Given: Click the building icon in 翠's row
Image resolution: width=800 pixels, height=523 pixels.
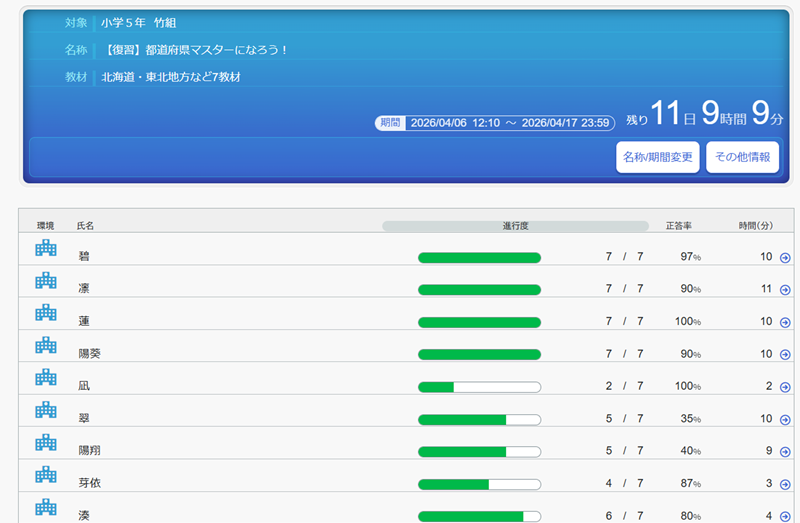Looking at the screenshot, I should [x=46, y=410].
